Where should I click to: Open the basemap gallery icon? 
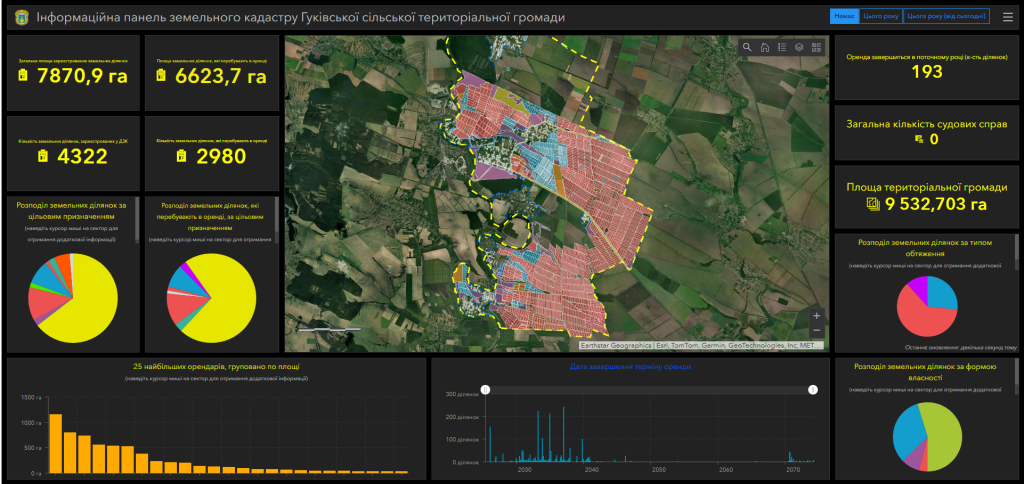[x=816, y=47]
